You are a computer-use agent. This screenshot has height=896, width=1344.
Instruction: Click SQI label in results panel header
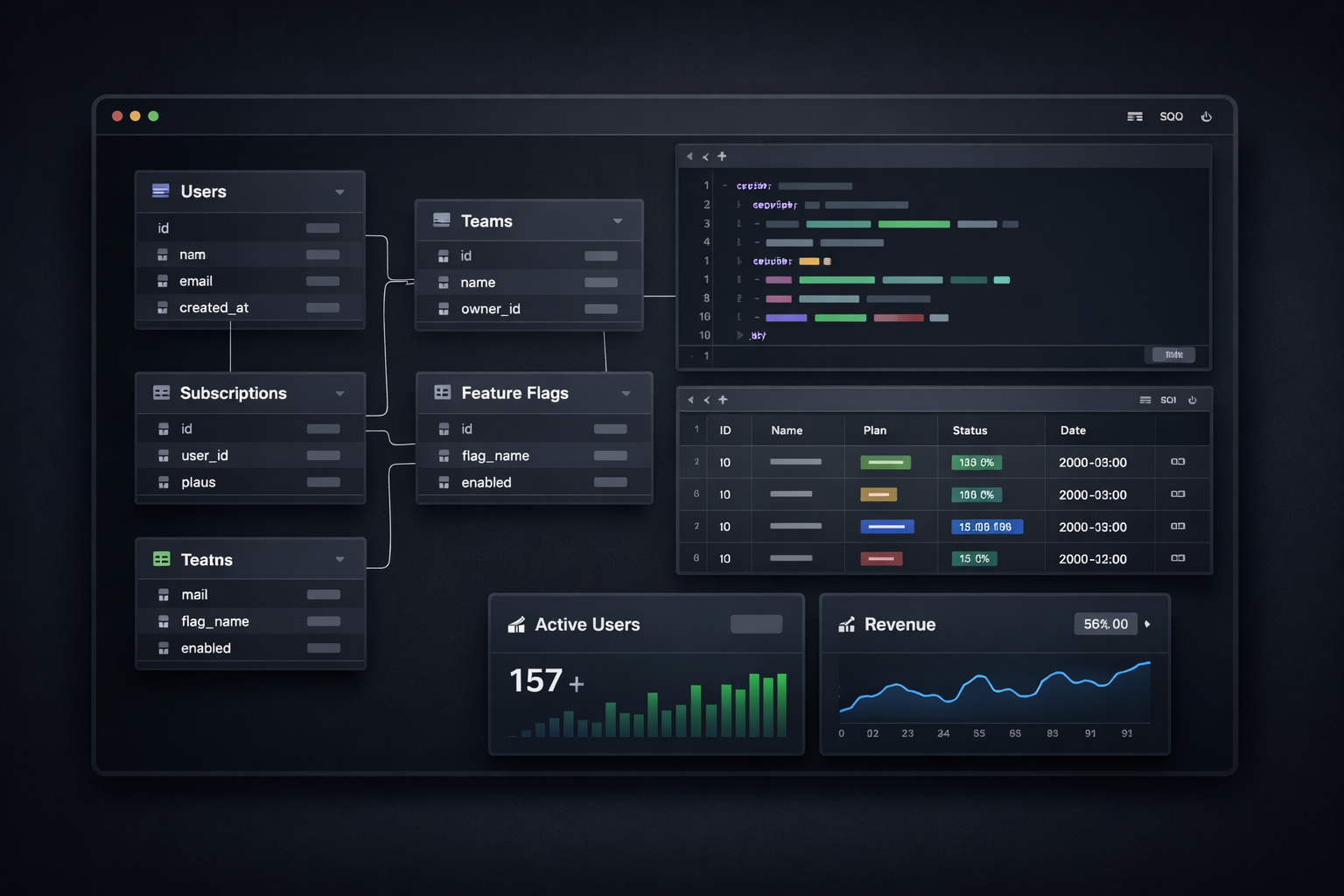click(x=1168, y=400)
